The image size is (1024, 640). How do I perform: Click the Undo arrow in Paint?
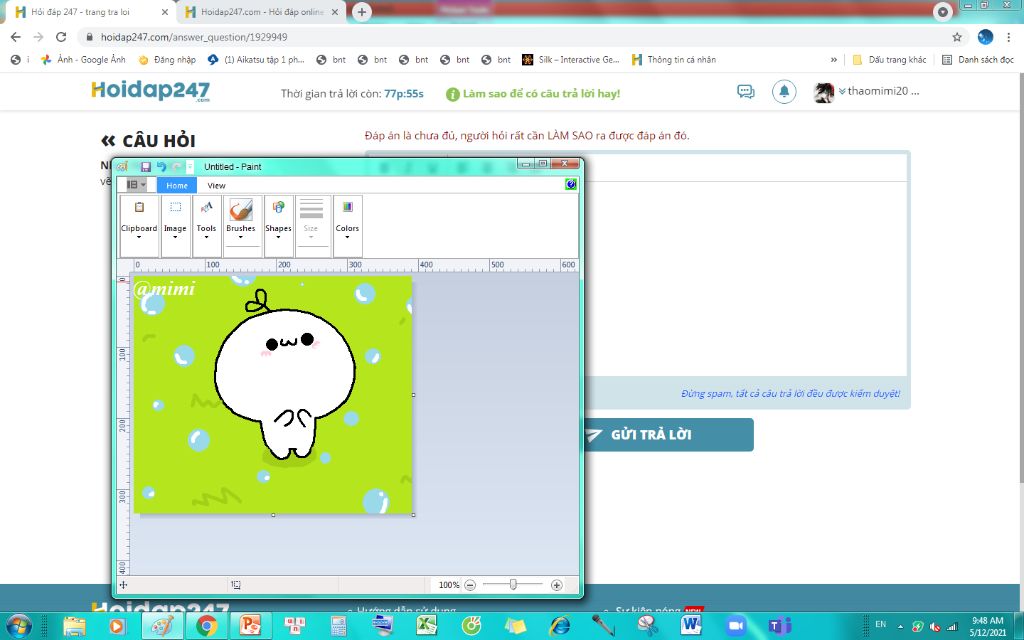[161, 167]
